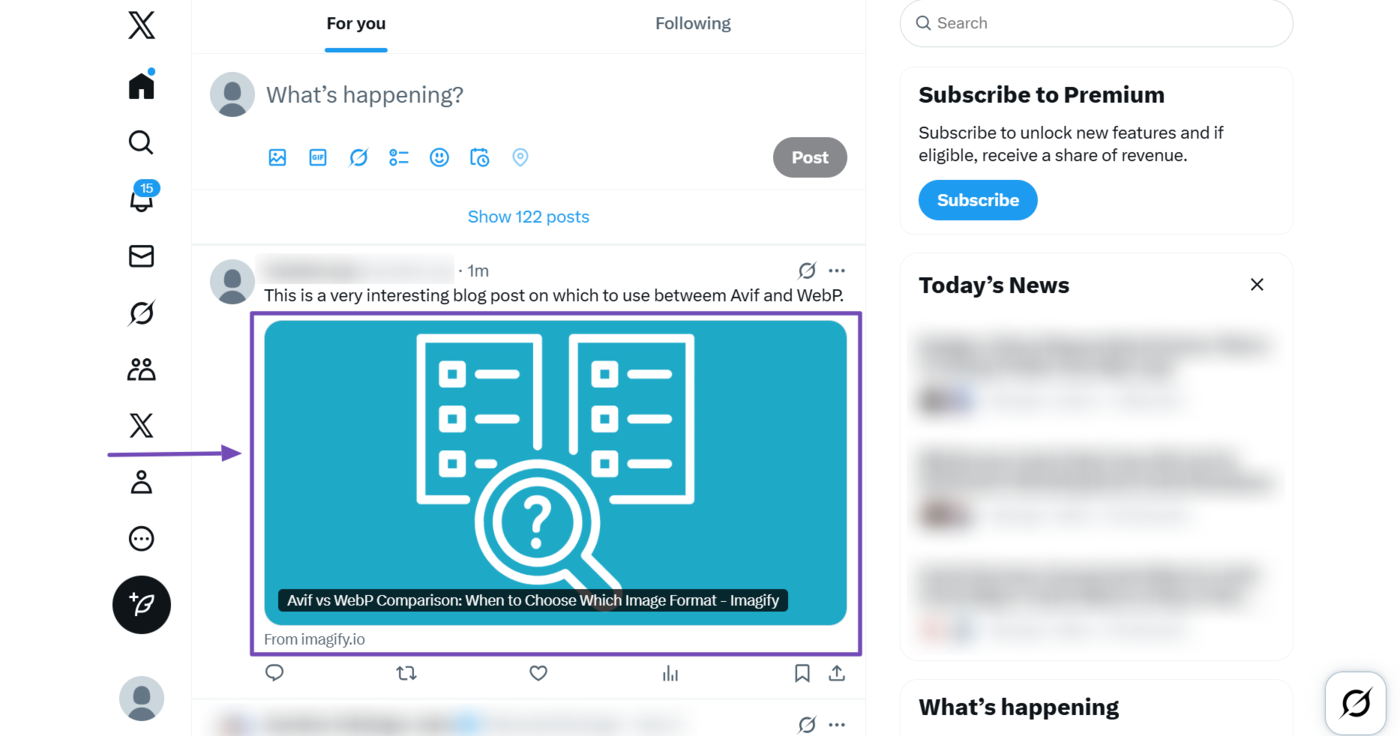
Task: Open the Notifications panel showing 15 alerts
Action: click(x=141, y=199)
